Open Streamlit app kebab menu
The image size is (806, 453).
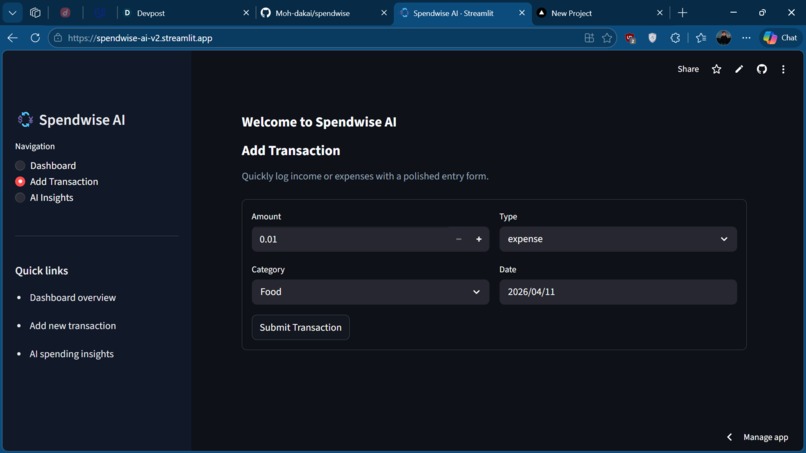click(783, 69)
